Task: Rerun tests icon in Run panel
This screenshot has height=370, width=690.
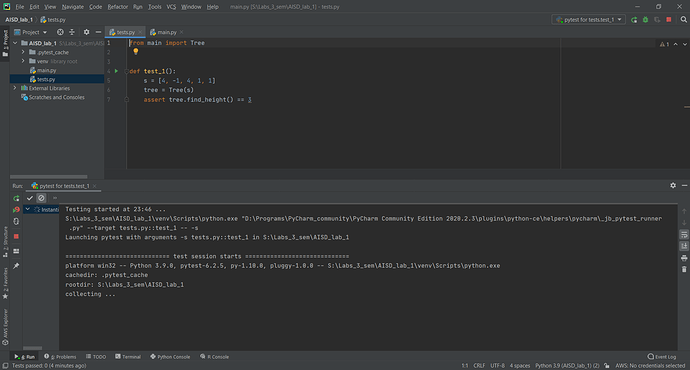Action: tap(16, 198)
